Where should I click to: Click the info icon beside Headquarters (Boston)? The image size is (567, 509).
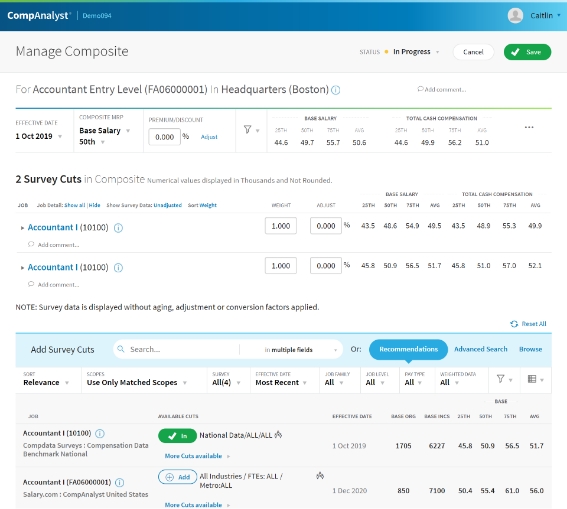[336, 90]
